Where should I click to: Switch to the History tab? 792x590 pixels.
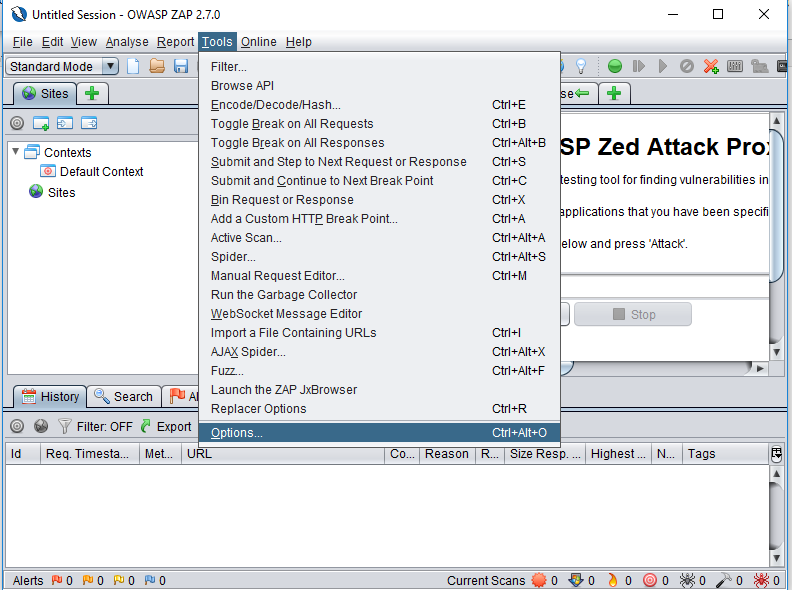[50, 397]
